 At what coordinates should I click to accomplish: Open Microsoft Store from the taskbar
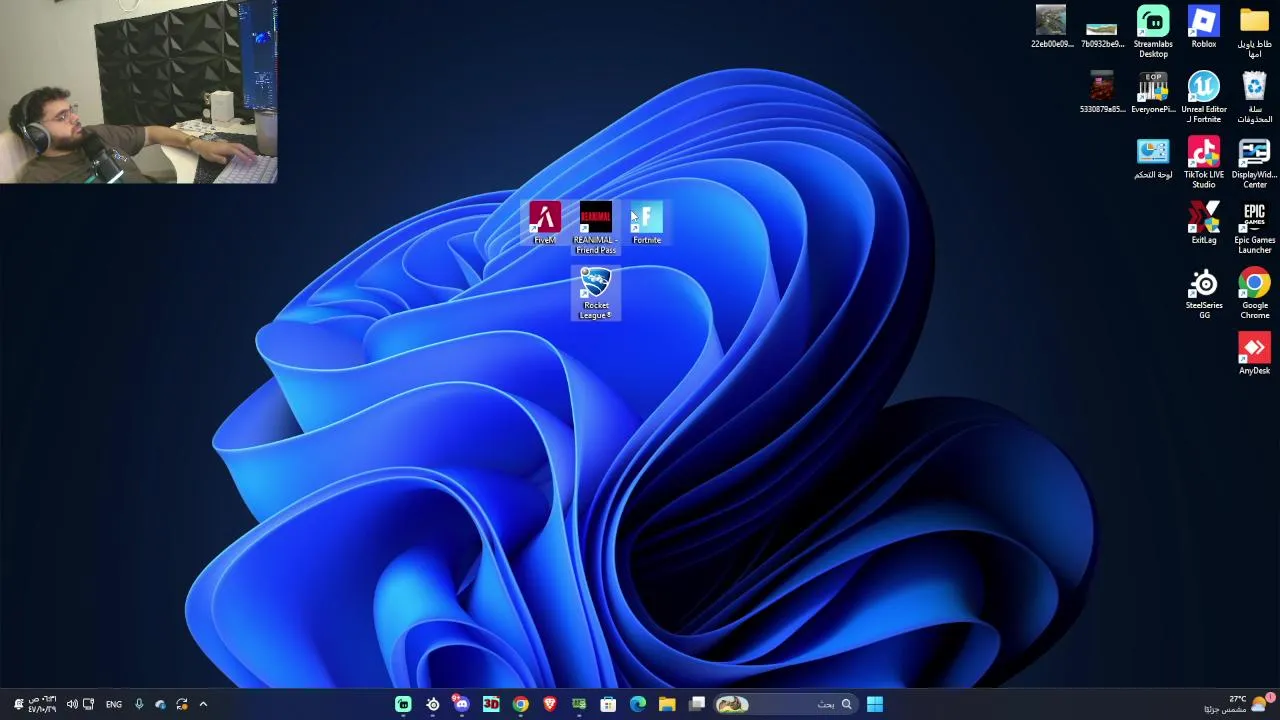(608, 704)
